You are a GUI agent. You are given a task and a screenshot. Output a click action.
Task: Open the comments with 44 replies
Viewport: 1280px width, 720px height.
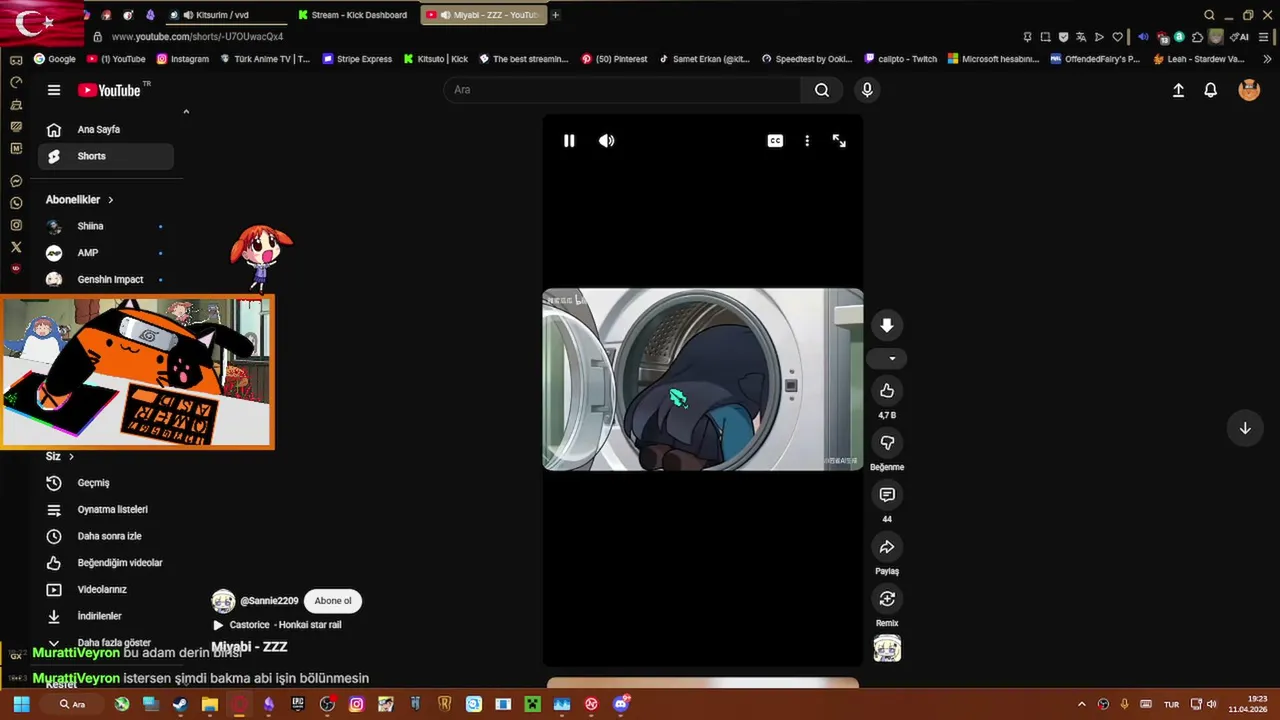(x=887, y=495)
